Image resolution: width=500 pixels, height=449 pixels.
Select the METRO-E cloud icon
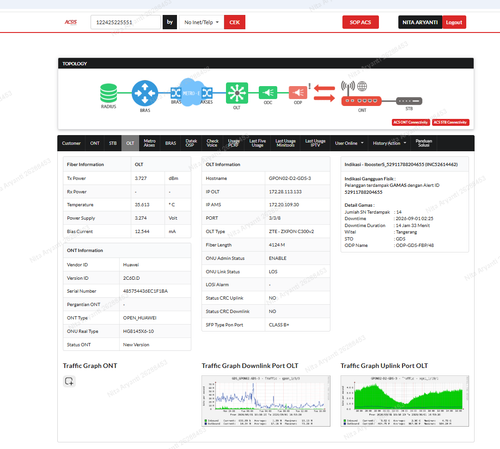[x=191, y=92]
